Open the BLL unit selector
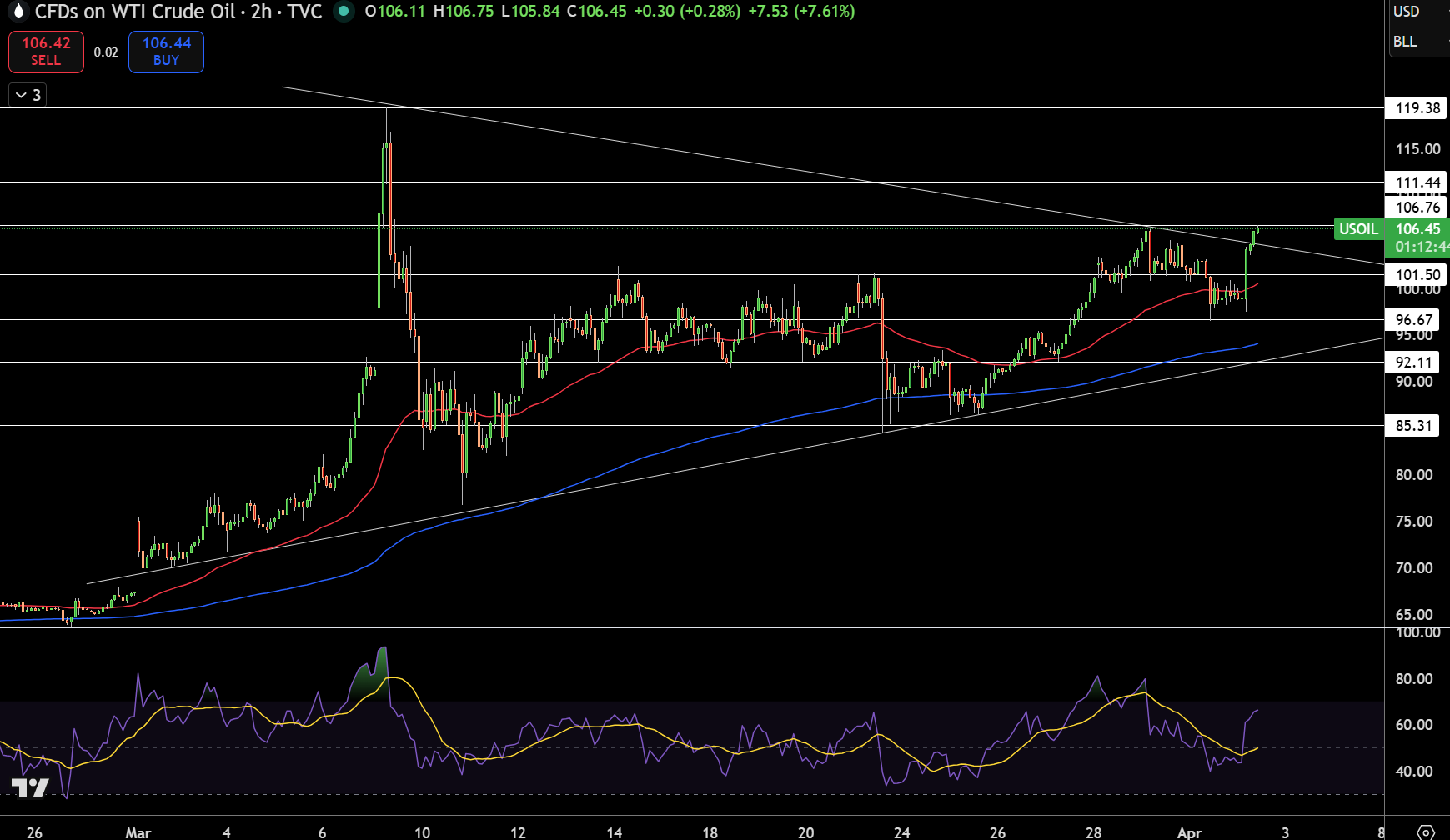The height and width of the screenshot is (840, 1450). [1405, 42]
